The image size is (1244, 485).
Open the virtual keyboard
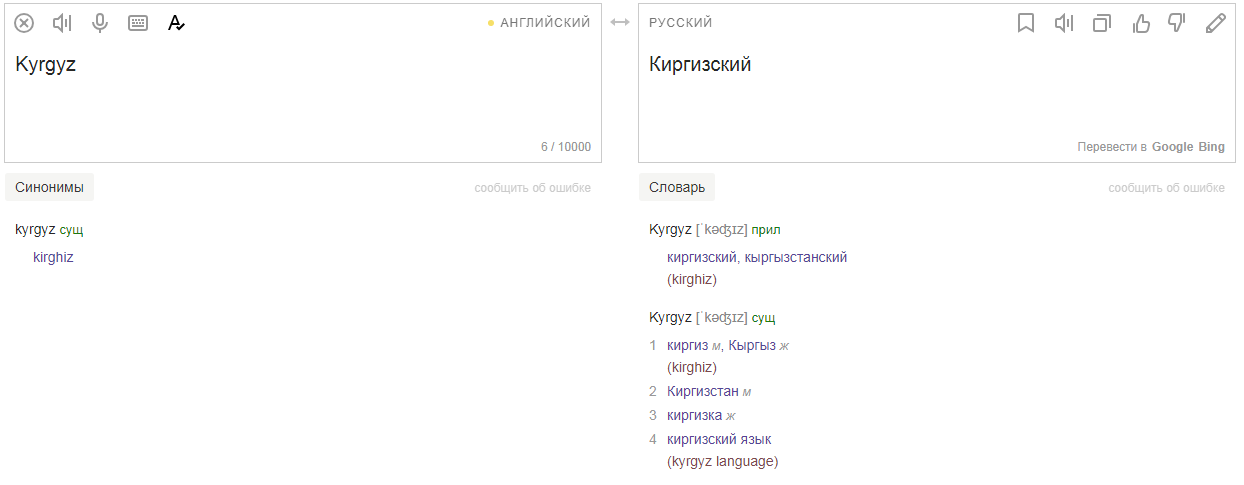click(138, 23)
